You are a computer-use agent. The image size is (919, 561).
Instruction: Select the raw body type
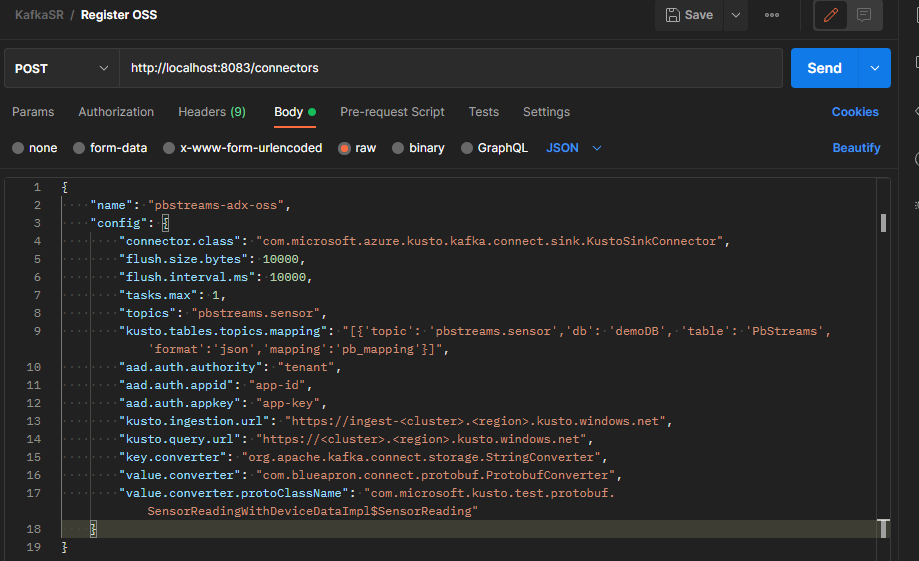point(357,148)
